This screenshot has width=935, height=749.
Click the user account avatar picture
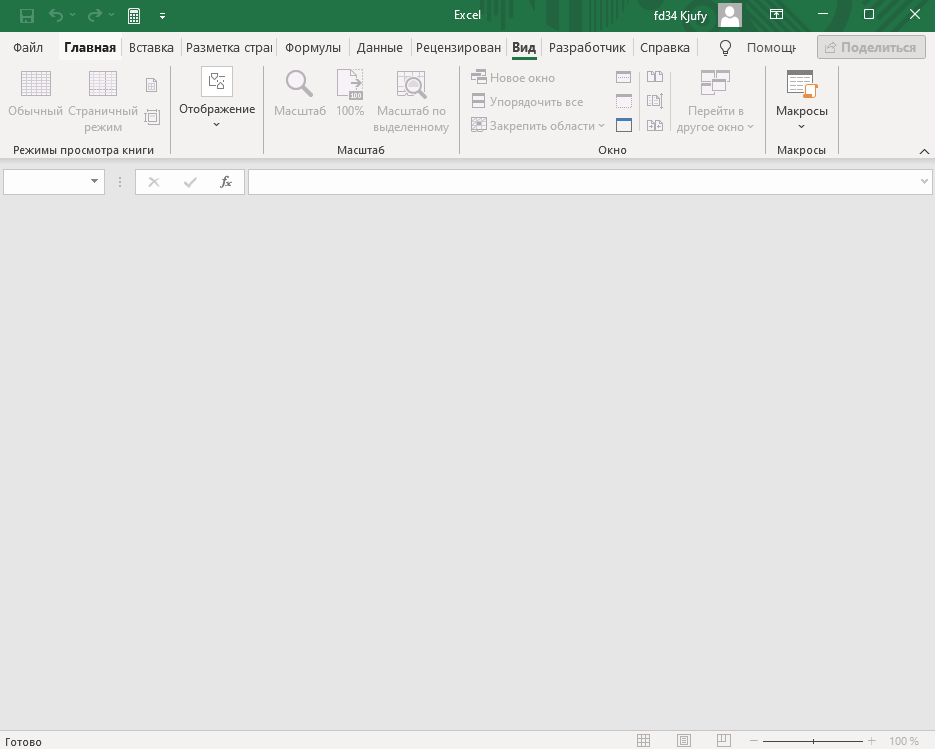pyautogui.click(x=730, y=15)
